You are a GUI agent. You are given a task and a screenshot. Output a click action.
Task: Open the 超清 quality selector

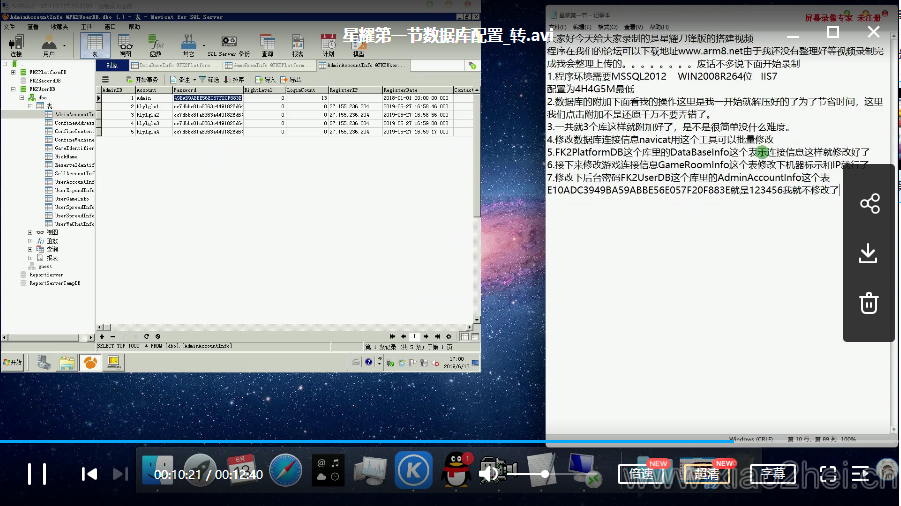click(x=707, y=474)
